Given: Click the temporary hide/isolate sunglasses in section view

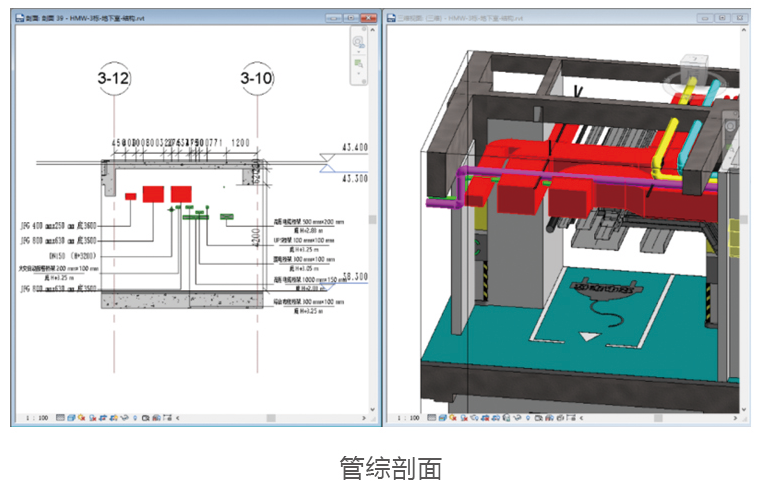Looking at the screenshot, I should point(124,418).
